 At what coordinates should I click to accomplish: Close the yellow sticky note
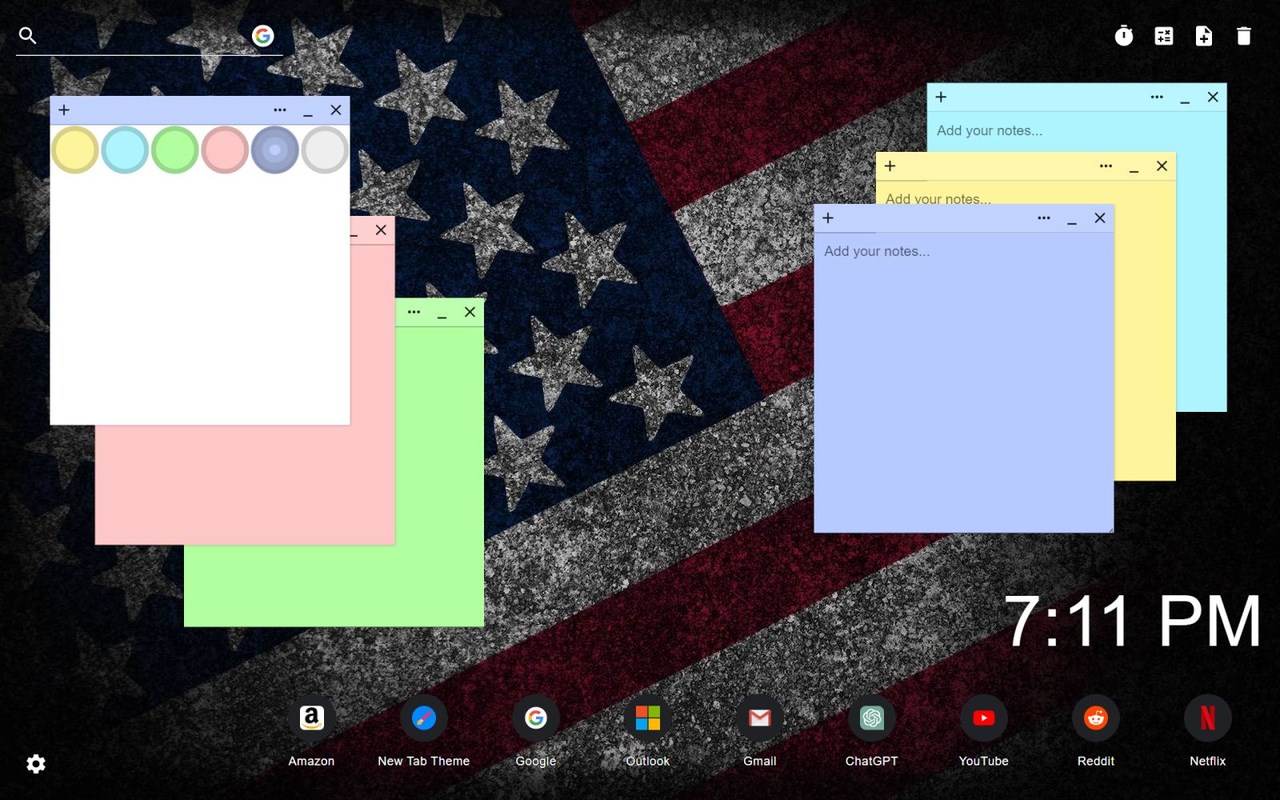tap(1162, 166)
